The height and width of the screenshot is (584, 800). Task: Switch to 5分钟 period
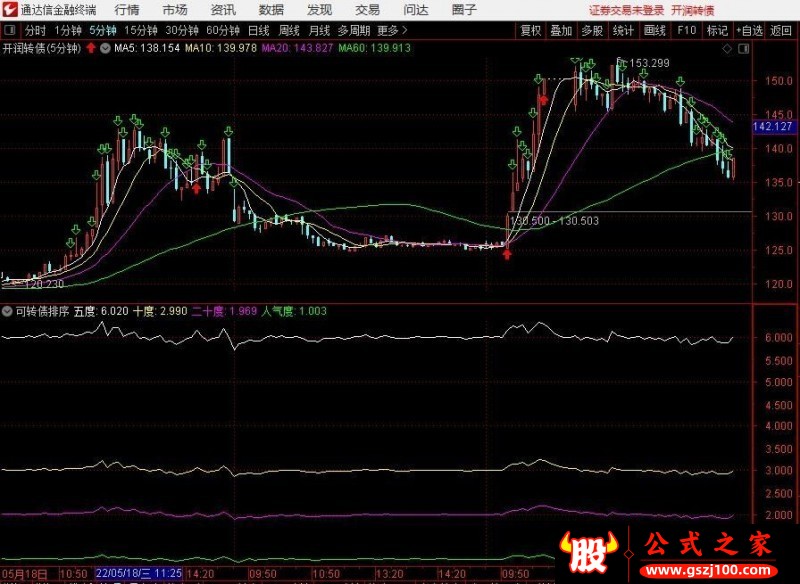click(103, 30)
